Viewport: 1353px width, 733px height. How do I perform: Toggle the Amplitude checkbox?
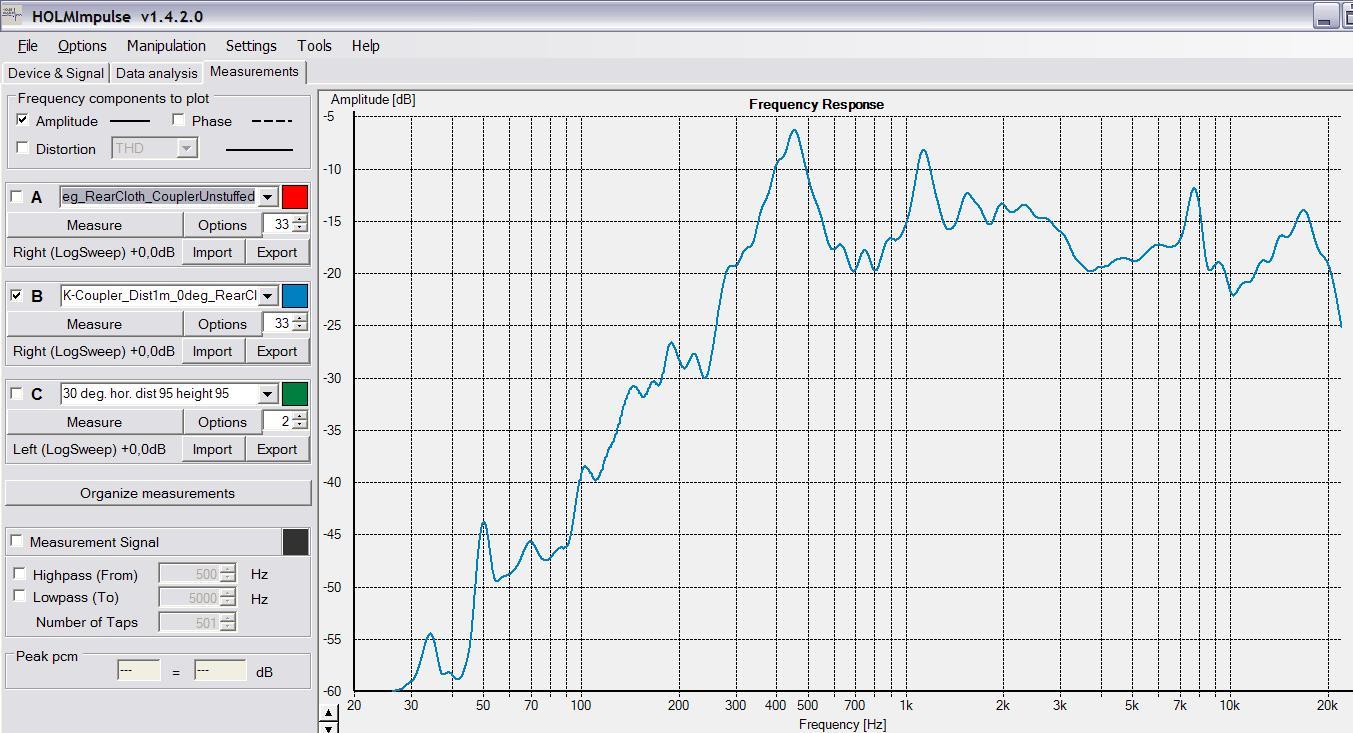click(x=23, y=120)
